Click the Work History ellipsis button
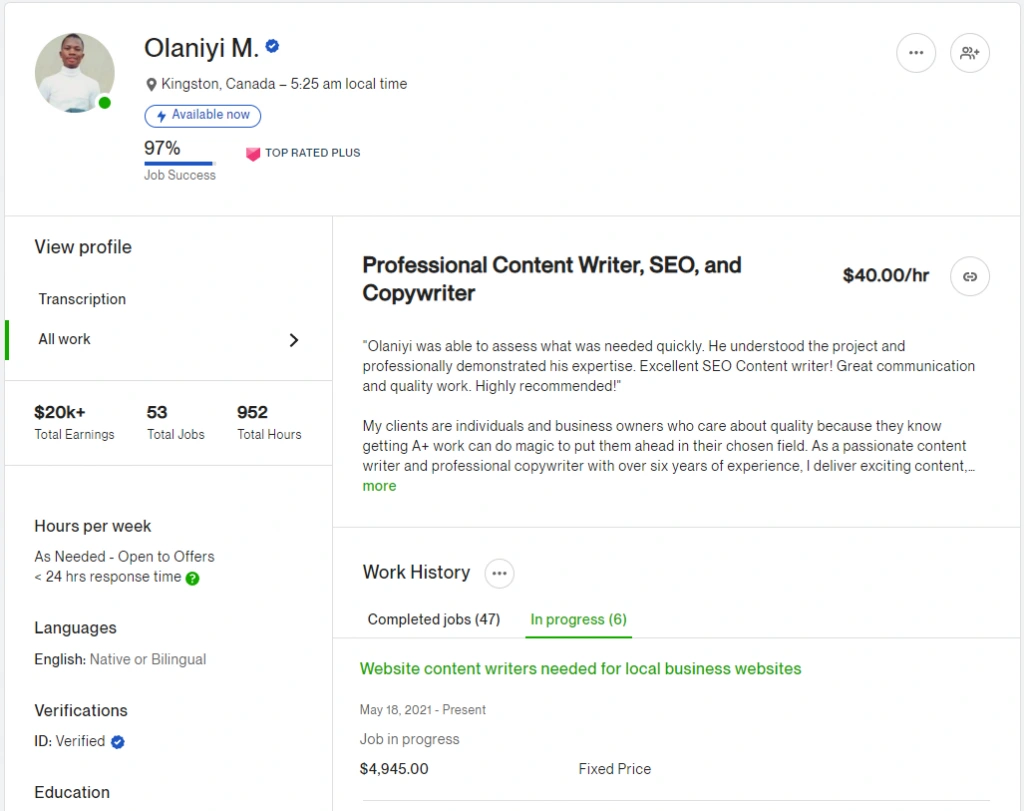The height and width of the screenshot is (811, 1024). pyautogui.click(x=499, y=573)
